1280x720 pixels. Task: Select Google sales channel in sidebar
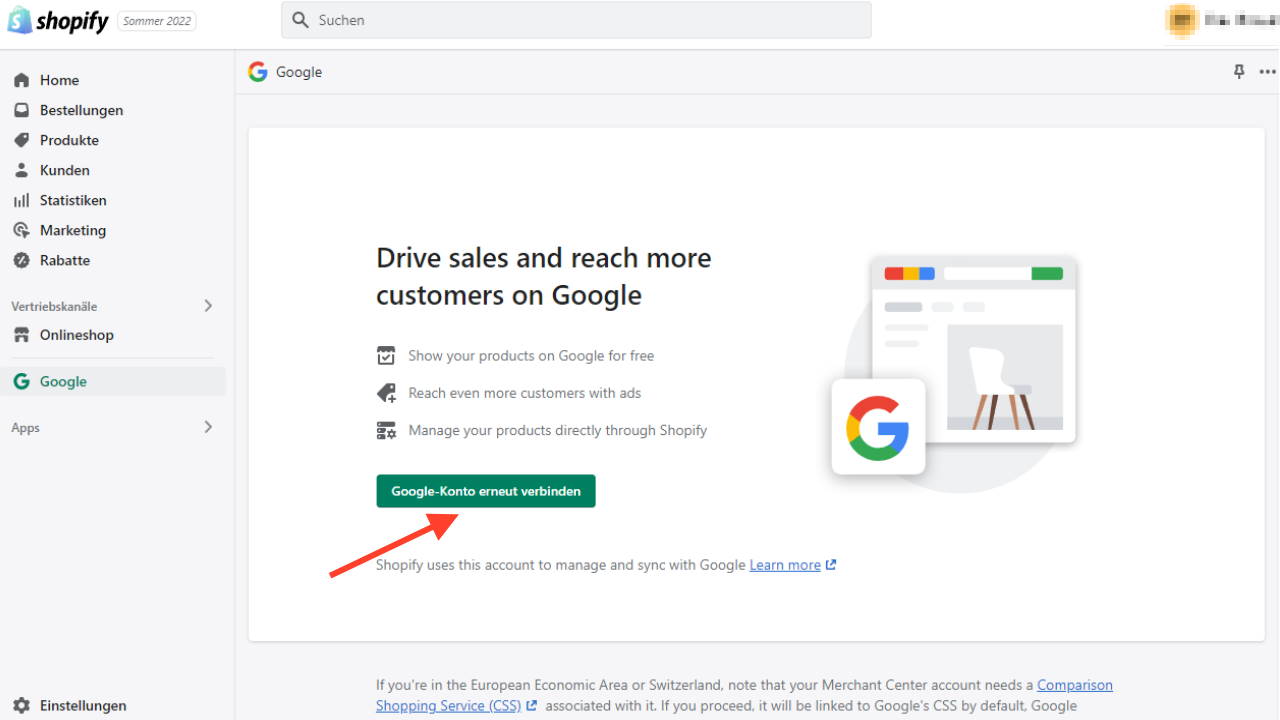(113, 381)
